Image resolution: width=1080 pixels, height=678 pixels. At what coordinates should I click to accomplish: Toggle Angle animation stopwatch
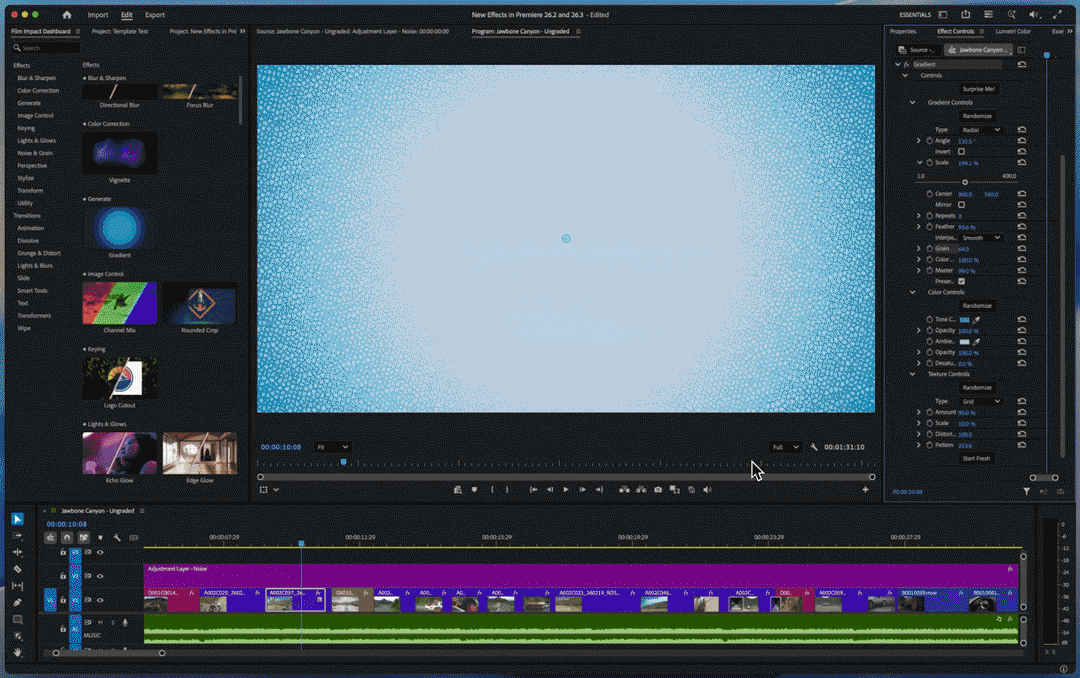(x=929, y=141)
